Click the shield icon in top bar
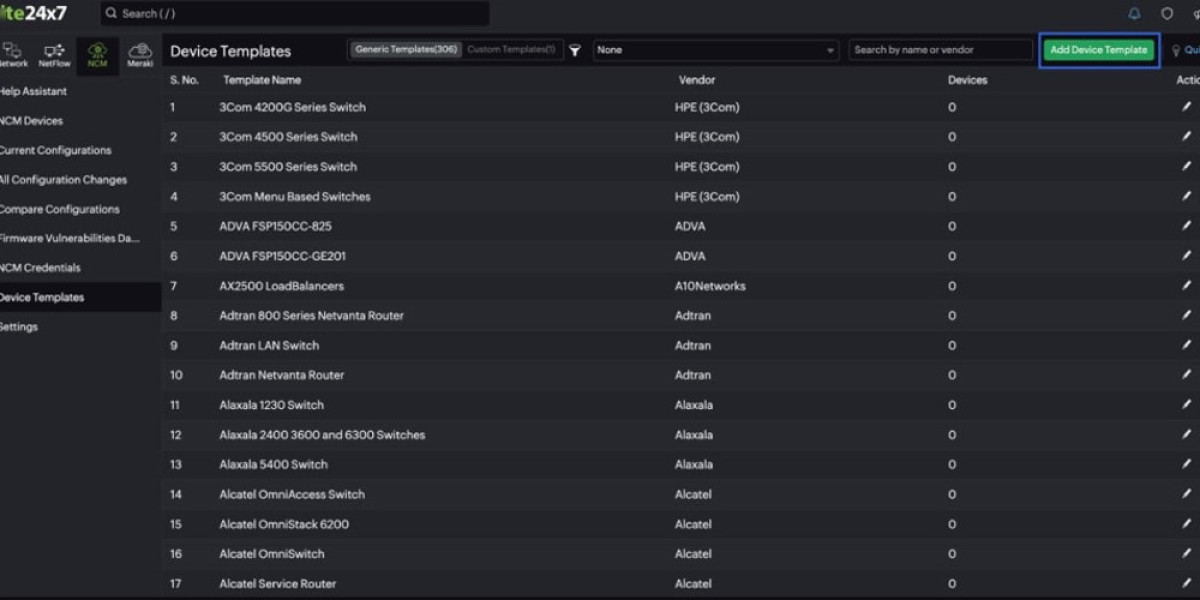1200x600 pixels. 1166,14
